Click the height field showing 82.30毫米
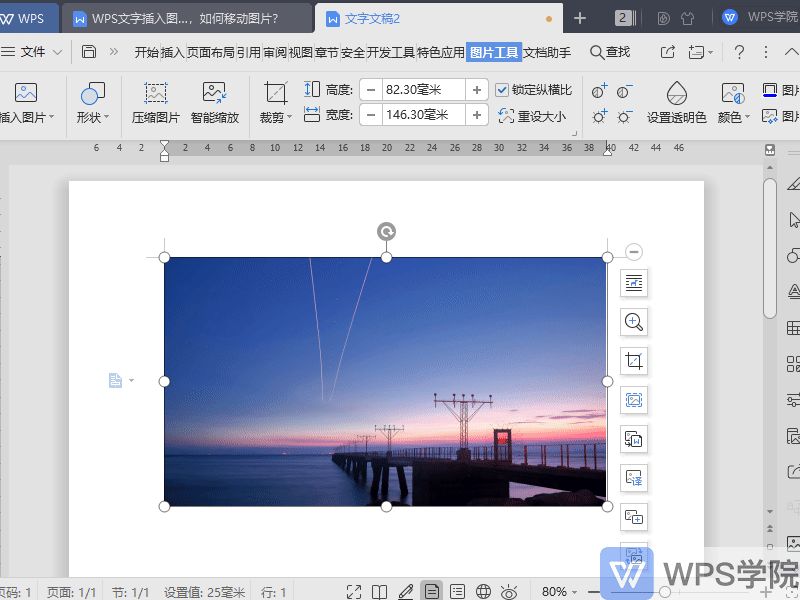The width and height of the screenshot is (800, 600). pyautogui.click(x=423, y=90)
